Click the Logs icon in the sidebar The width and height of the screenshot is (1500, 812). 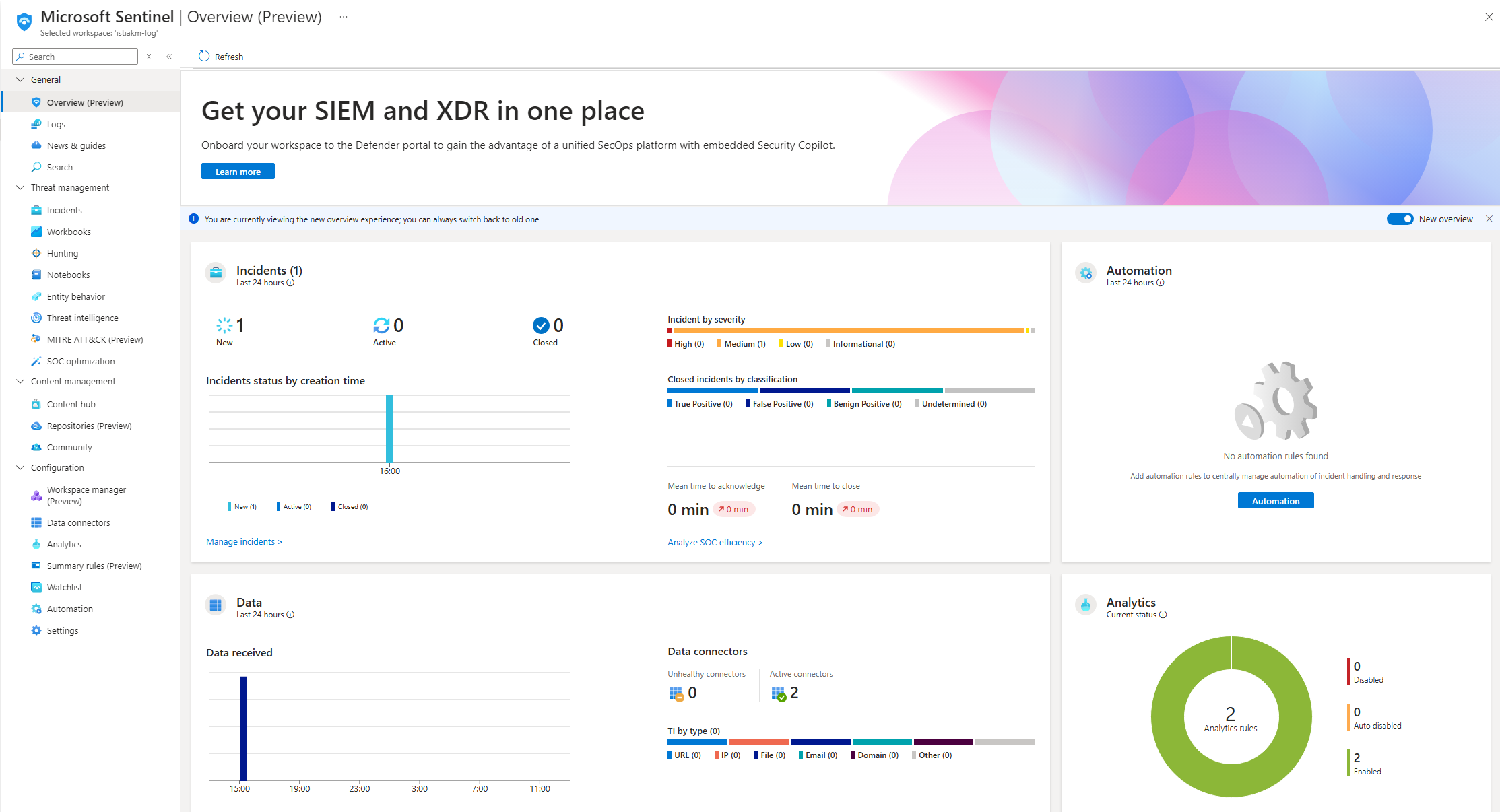coord(36,124)
